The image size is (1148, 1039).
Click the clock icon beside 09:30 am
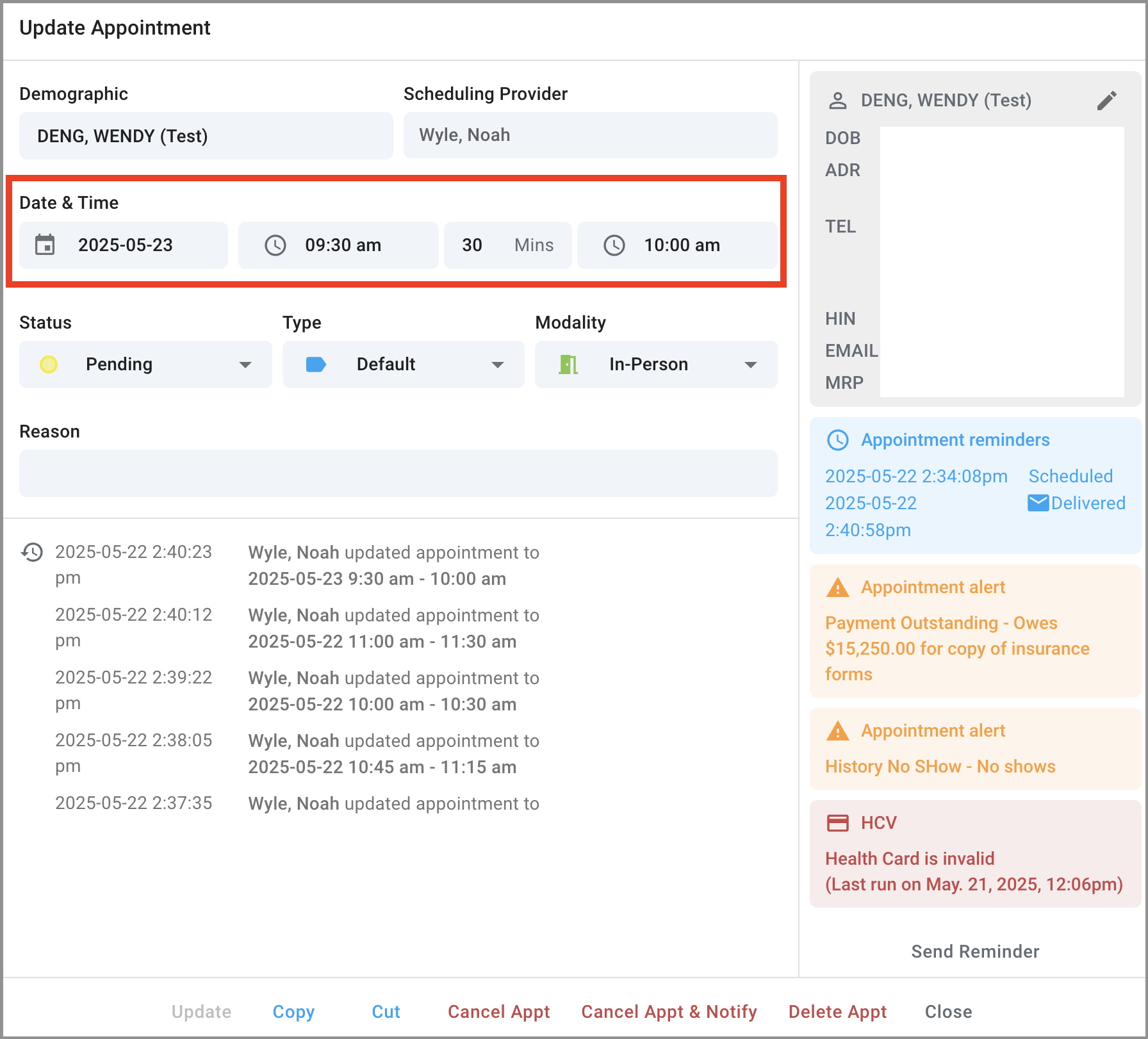click(x=275, y=245)
